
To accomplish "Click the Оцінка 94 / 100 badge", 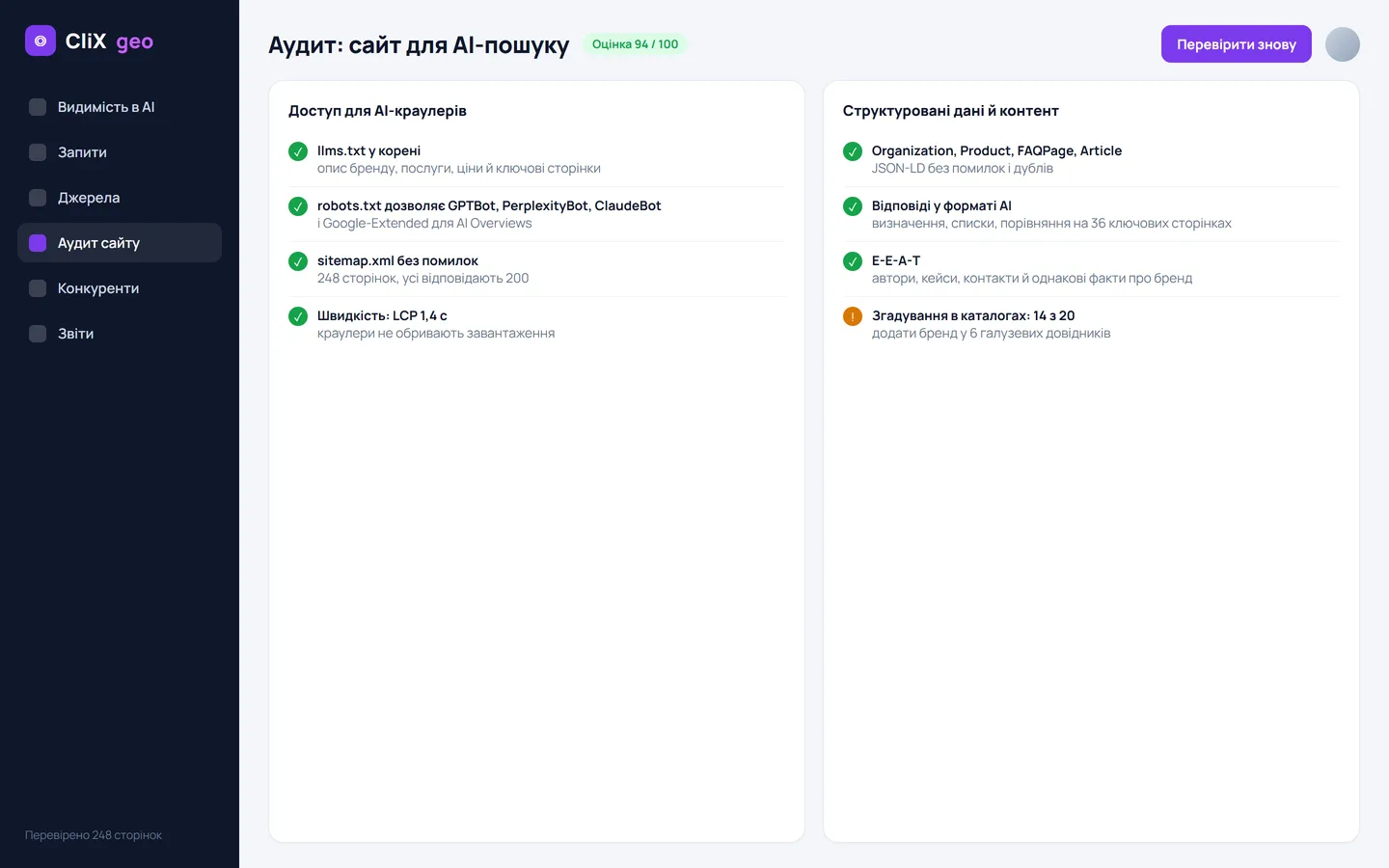I will 635,44.
